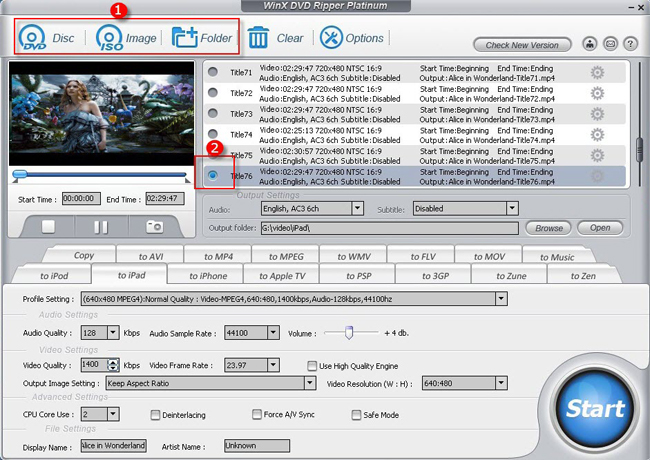Click the email envelope icon button
Image resolution: width=650 pixels, height=460 pixels.
[x=610, y=44]
